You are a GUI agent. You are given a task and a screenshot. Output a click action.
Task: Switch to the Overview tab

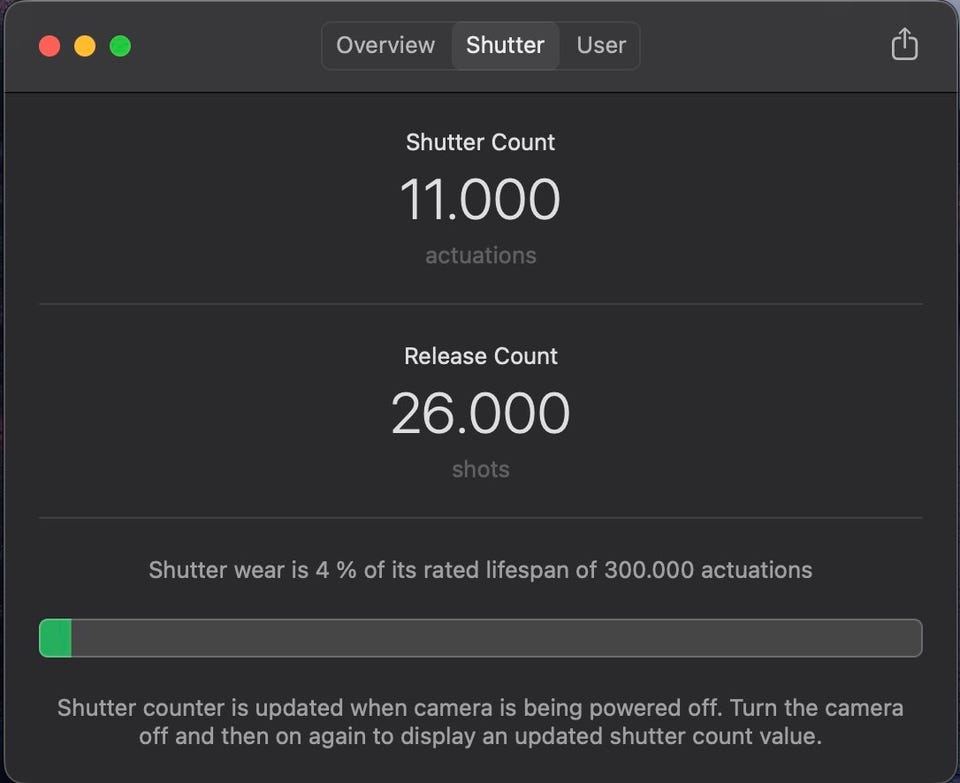click(385, 46)
